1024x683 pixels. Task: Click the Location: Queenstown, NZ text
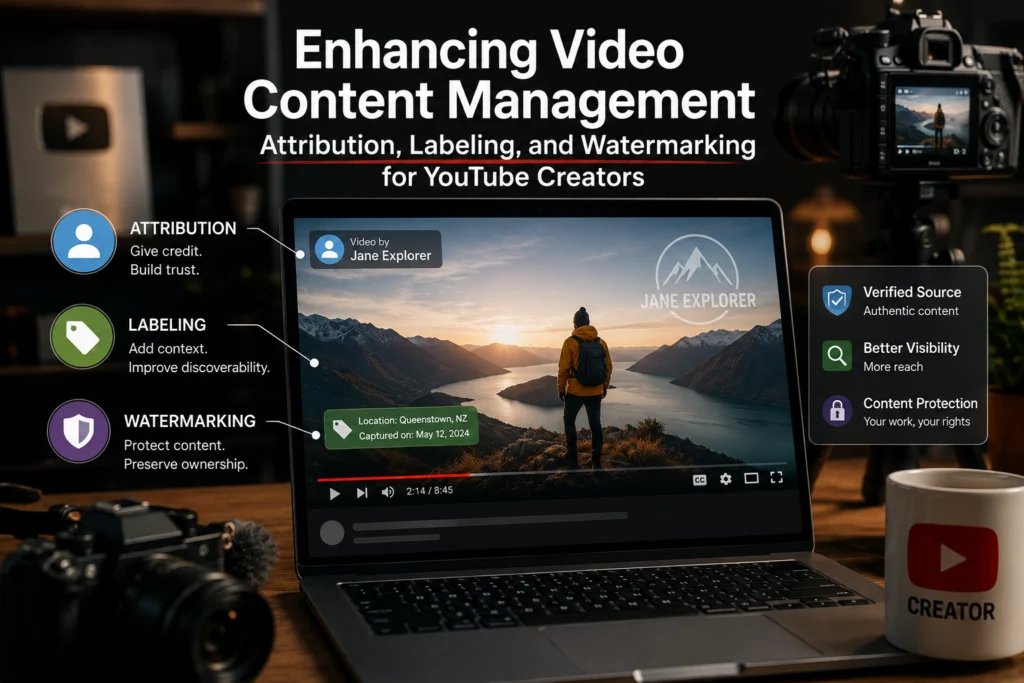412,420
